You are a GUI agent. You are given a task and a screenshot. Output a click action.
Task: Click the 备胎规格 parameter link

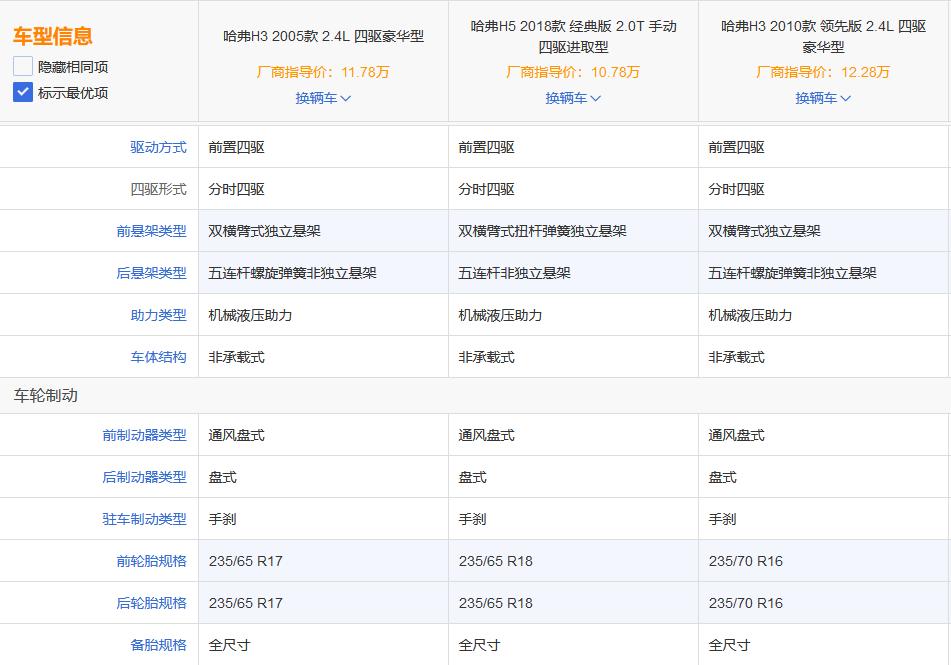pos(160,645)
